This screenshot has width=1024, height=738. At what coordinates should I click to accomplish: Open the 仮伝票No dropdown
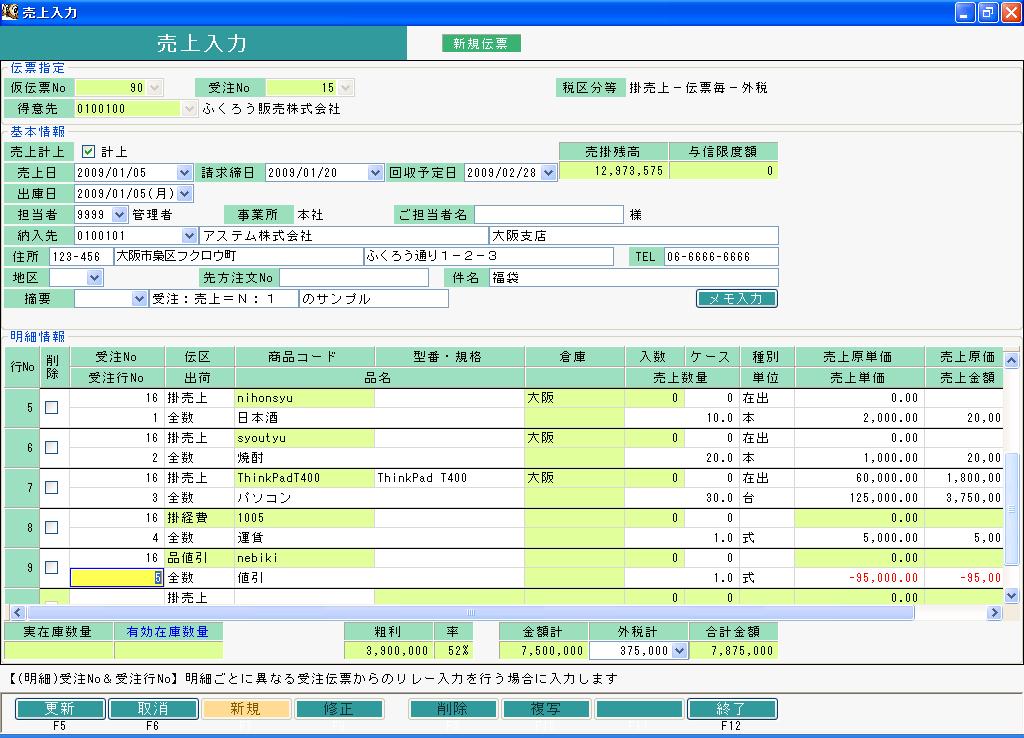154,88
